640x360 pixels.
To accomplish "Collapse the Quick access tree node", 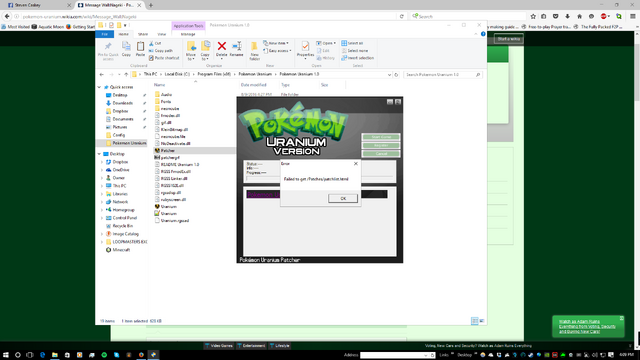I will 99,87.
